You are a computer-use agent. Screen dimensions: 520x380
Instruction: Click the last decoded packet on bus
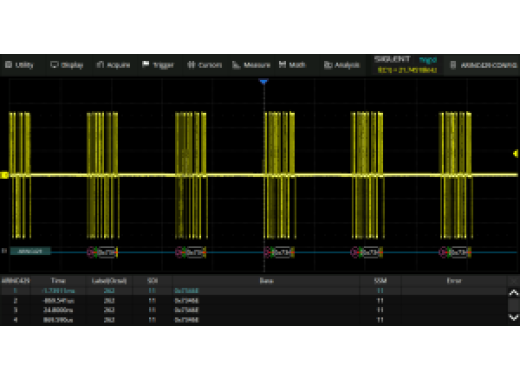click(x=455, y=252)
